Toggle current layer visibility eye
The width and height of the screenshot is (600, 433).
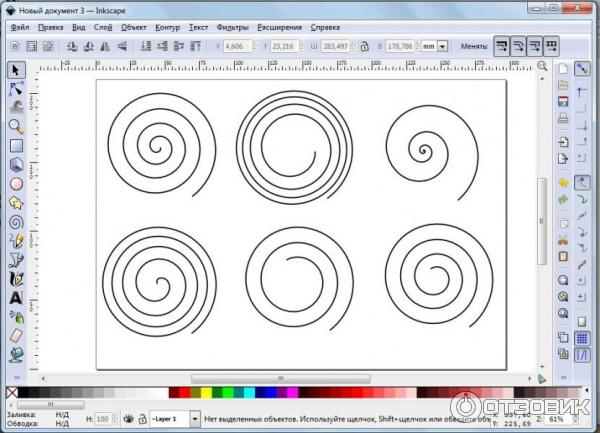[x=127, y=418]
